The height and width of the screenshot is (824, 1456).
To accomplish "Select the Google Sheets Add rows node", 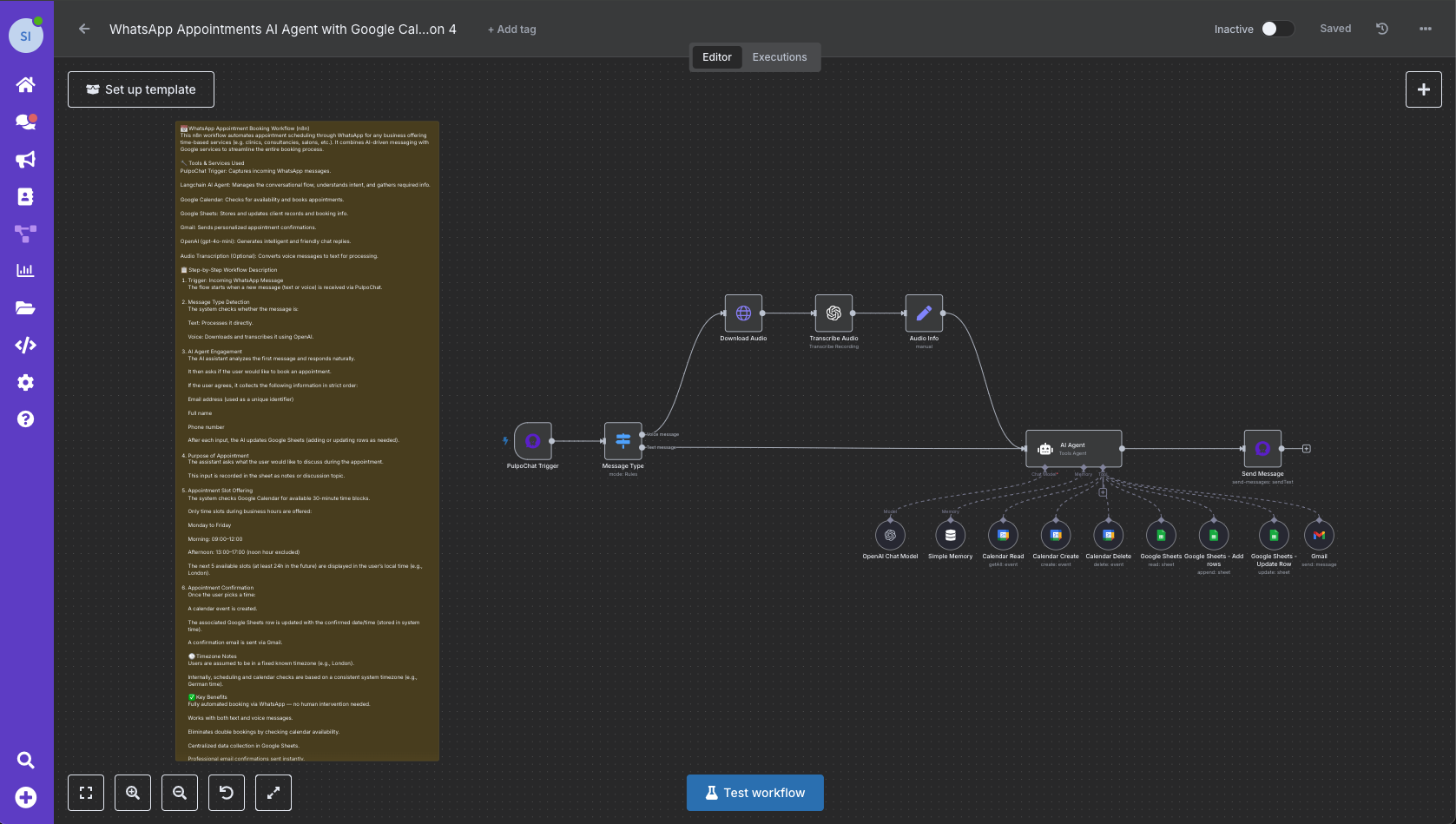I will click(x=1214, y=535).
